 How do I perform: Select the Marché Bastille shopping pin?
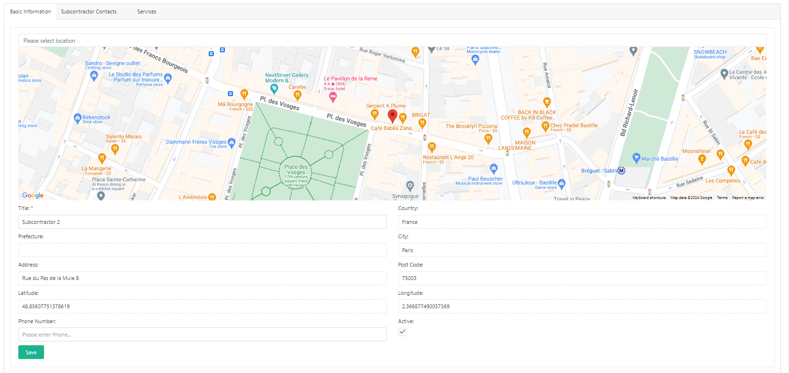(x=636, y=159)
